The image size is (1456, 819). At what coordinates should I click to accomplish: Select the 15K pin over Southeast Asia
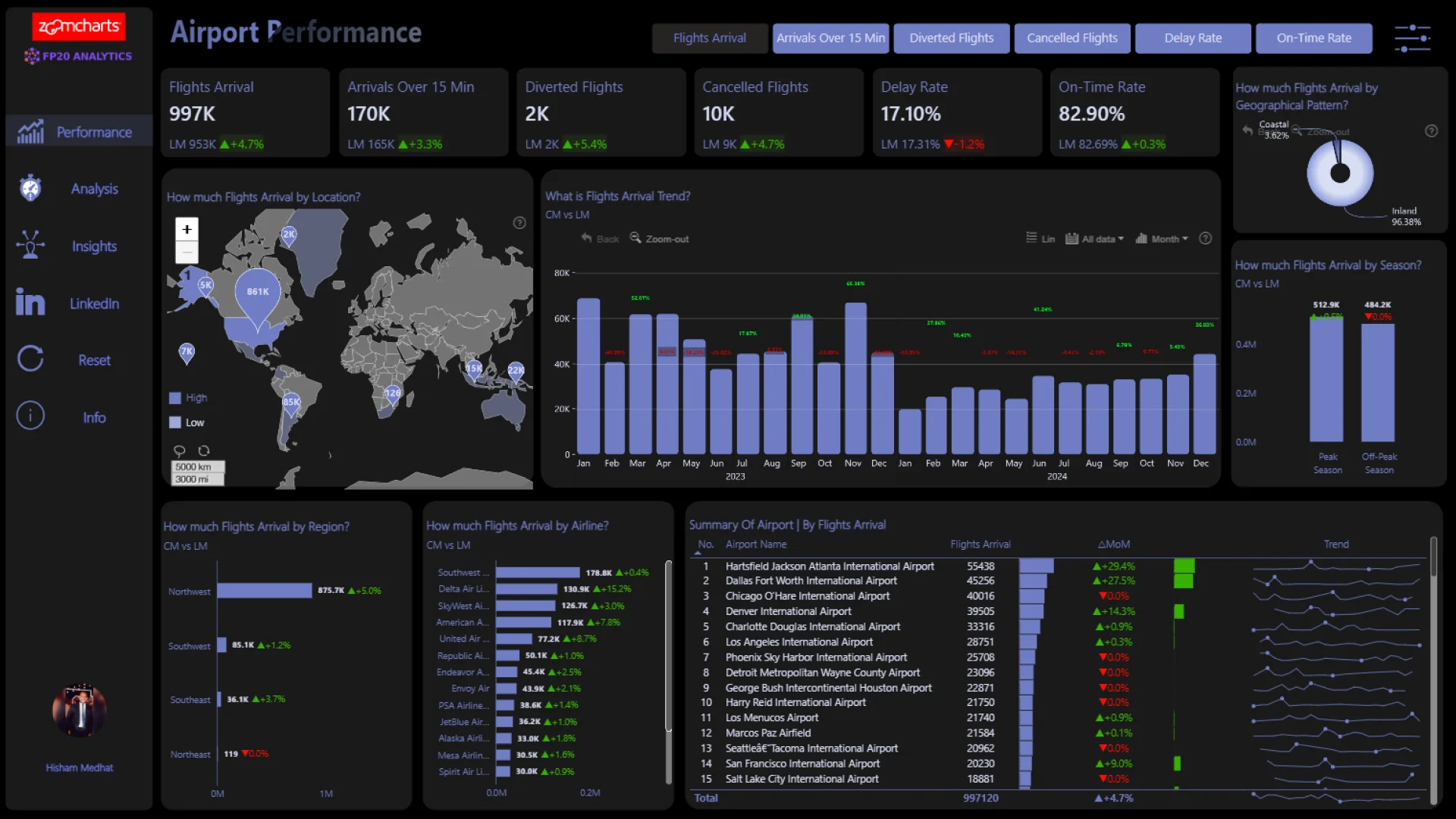click(474, 371)
